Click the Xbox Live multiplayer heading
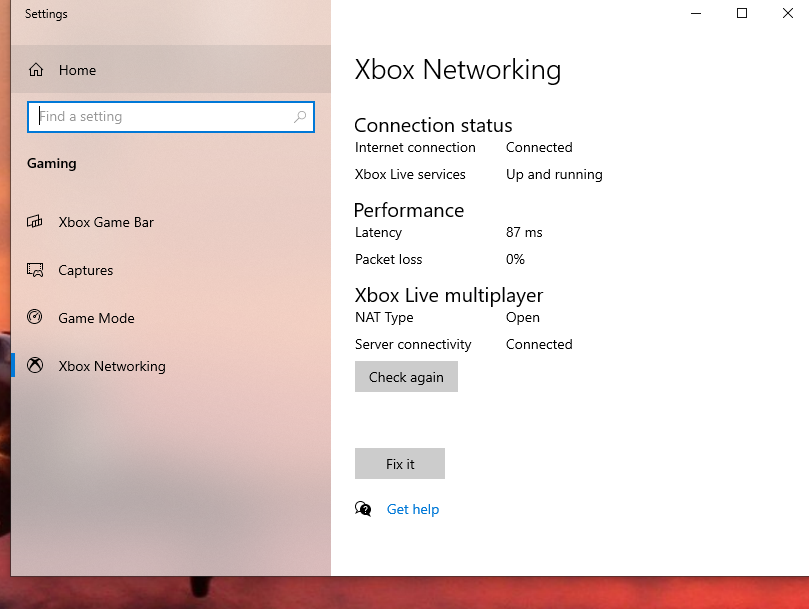The width and height of the screenshot is (809, 609). 449,296
